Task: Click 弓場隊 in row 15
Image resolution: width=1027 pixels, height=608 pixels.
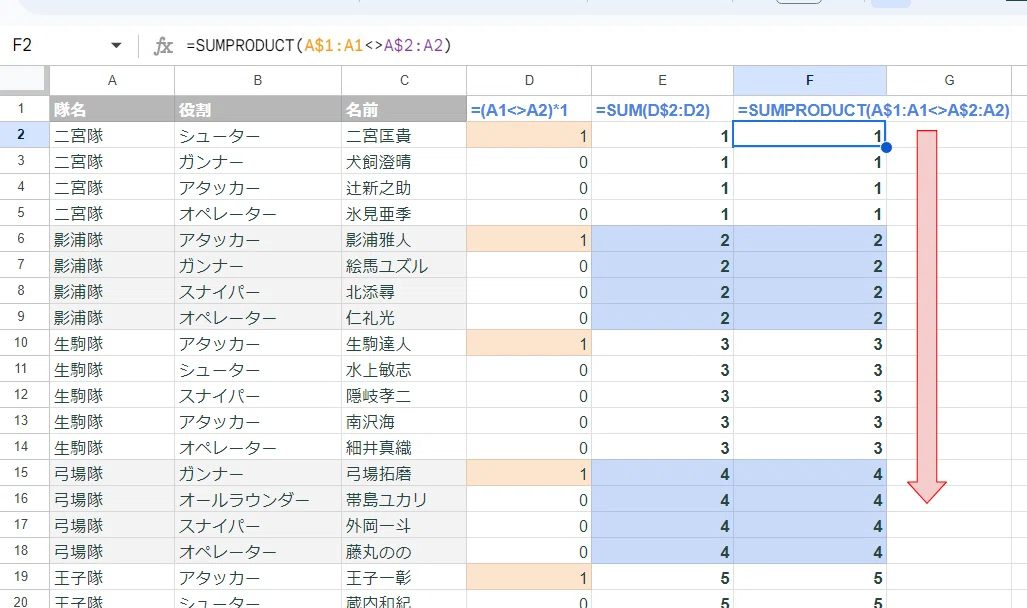Action: click(112, 474)
